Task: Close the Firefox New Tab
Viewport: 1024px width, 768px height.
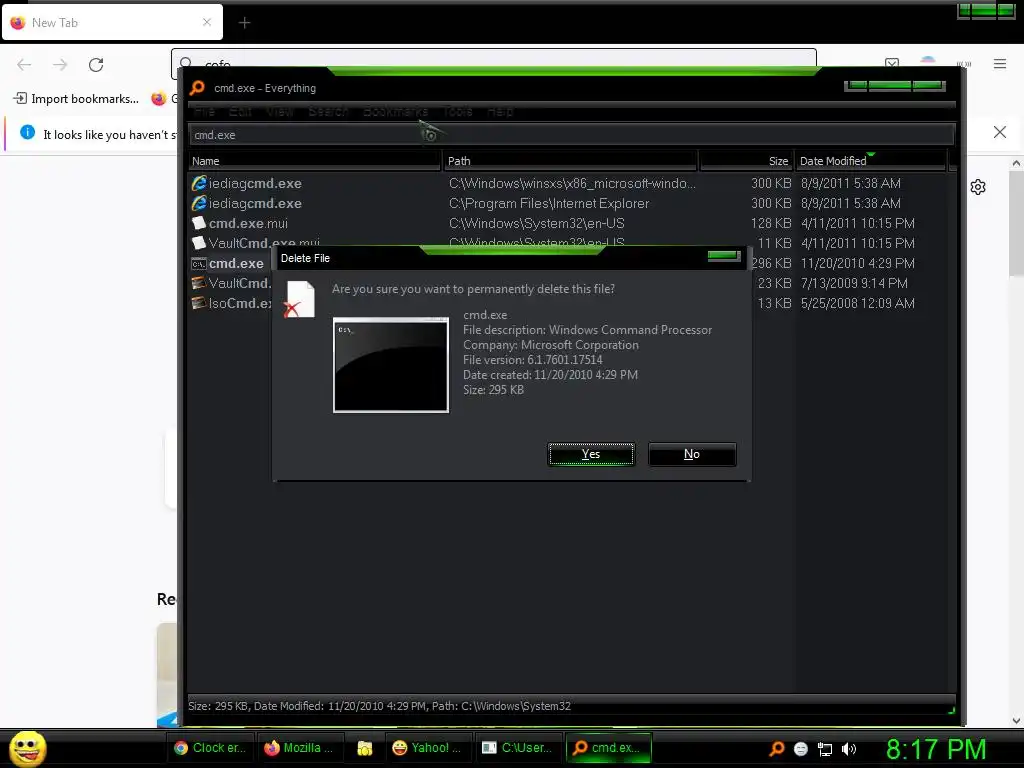Action: pos(207,22)
